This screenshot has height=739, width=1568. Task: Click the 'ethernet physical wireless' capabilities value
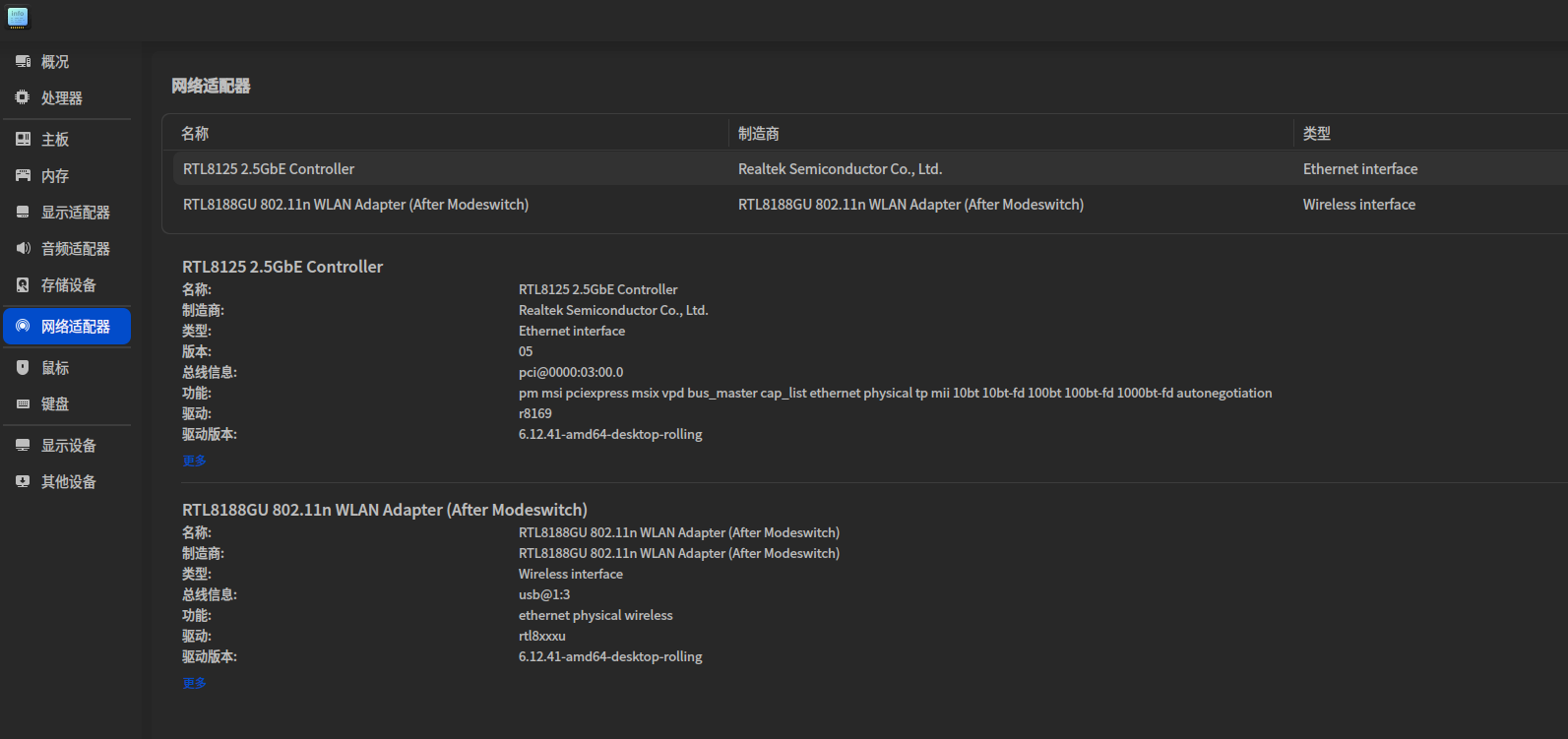[x=596, y=615]
